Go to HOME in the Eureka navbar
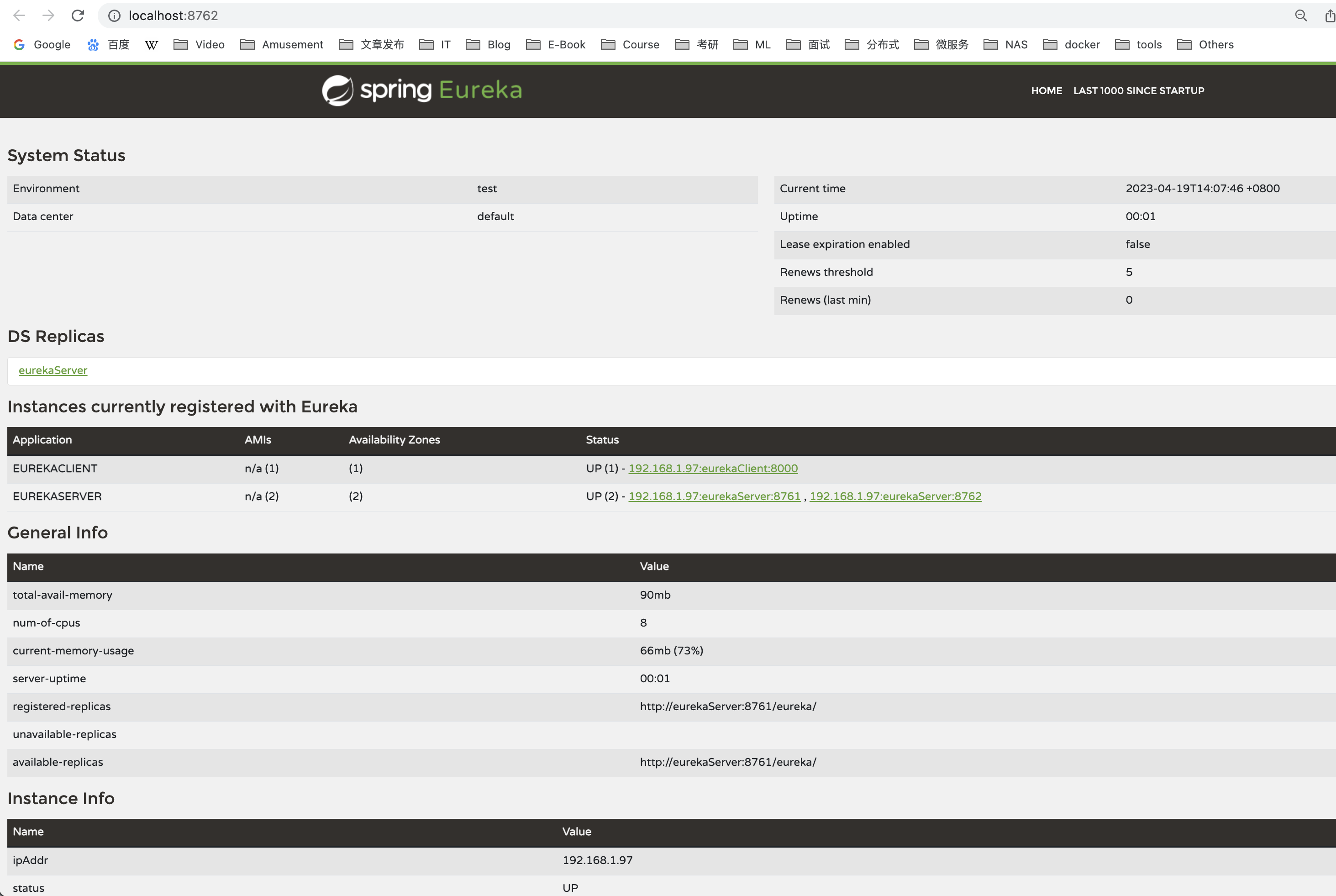1336x896 pixels. (1047, 90)
